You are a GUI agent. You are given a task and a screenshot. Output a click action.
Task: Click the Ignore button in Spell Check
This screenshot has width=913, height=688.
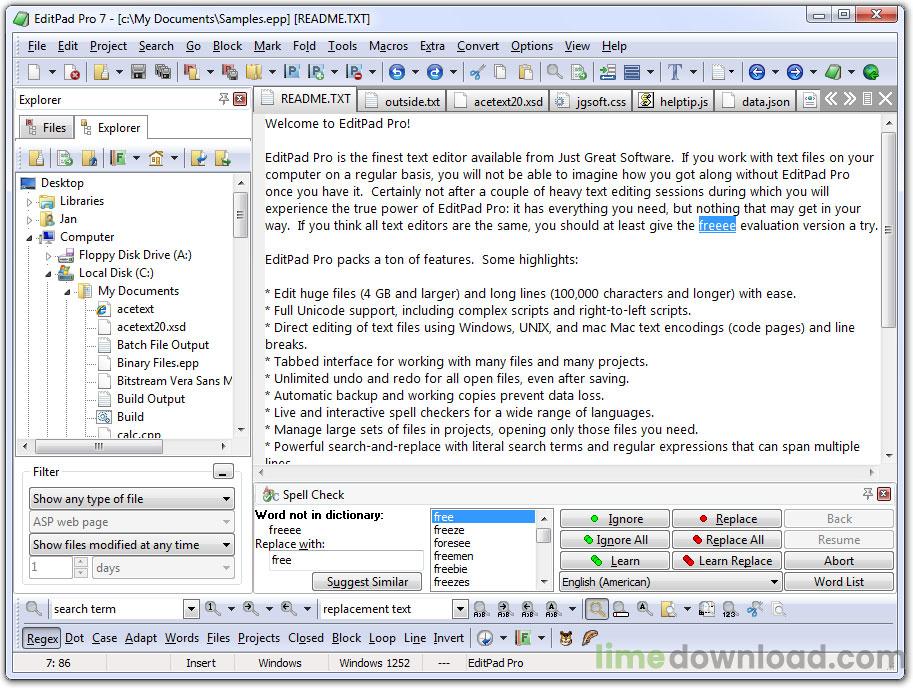click(615, 519)
